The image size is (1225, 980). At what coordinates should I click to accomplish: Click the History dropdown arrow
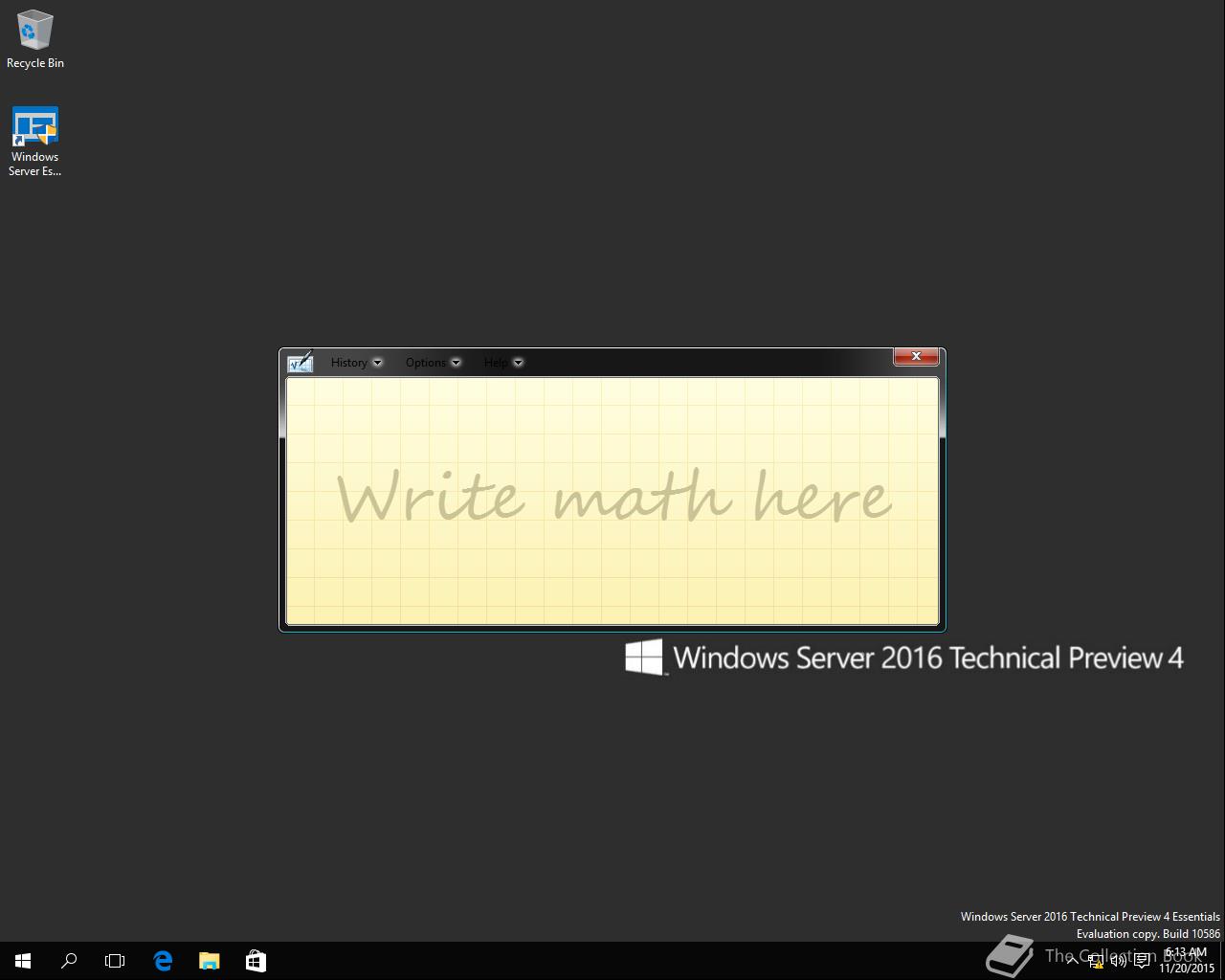coord(377,363)
